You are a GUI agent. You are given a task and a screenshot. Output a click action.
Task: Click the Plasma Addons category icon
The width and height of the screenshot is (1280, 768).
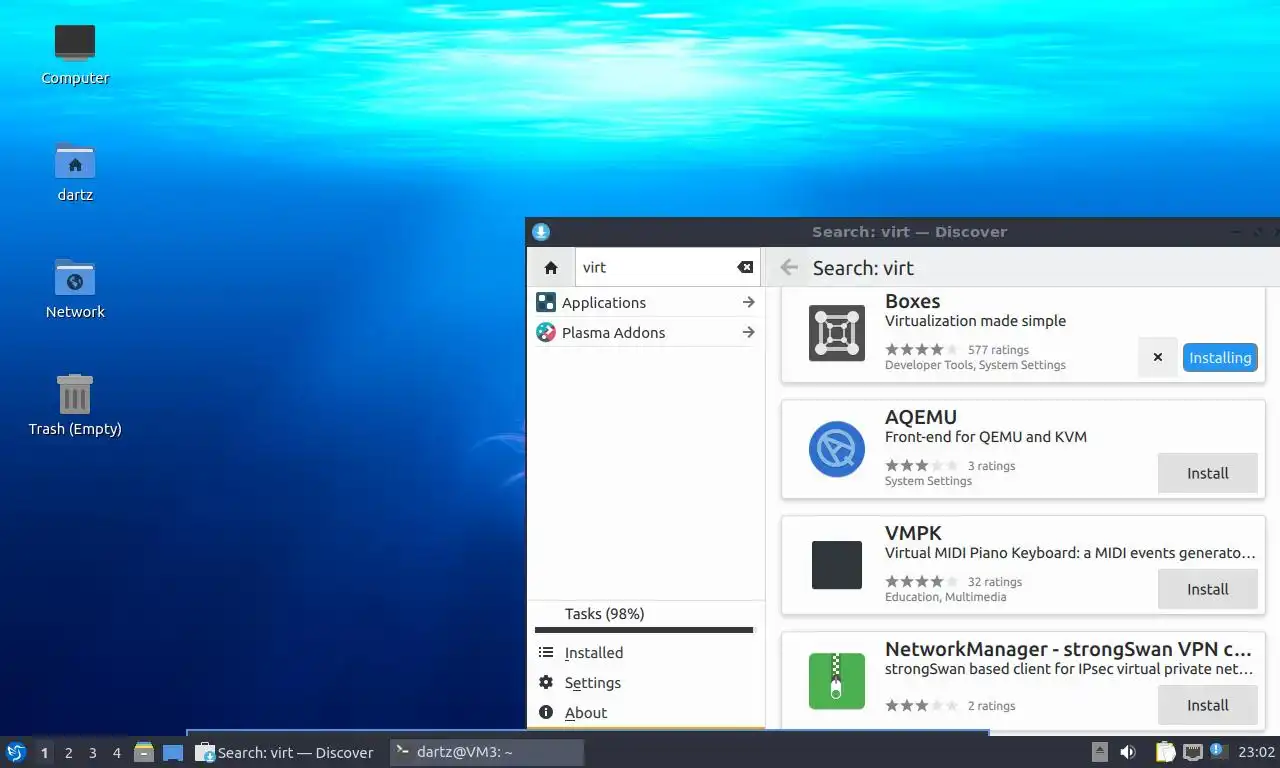546,332
